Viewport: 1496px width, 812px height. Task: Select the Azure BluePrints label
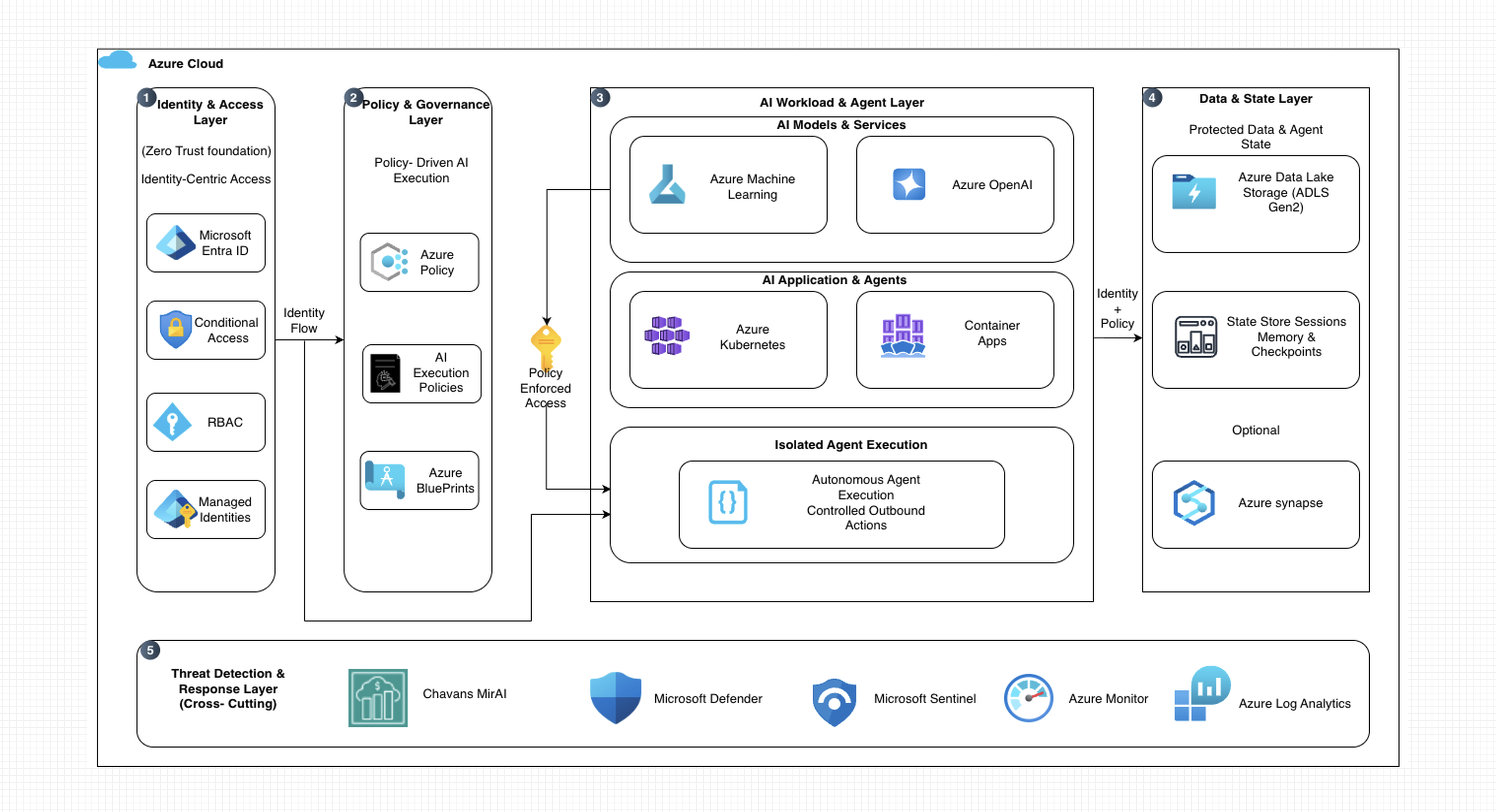tap(445, 480)
